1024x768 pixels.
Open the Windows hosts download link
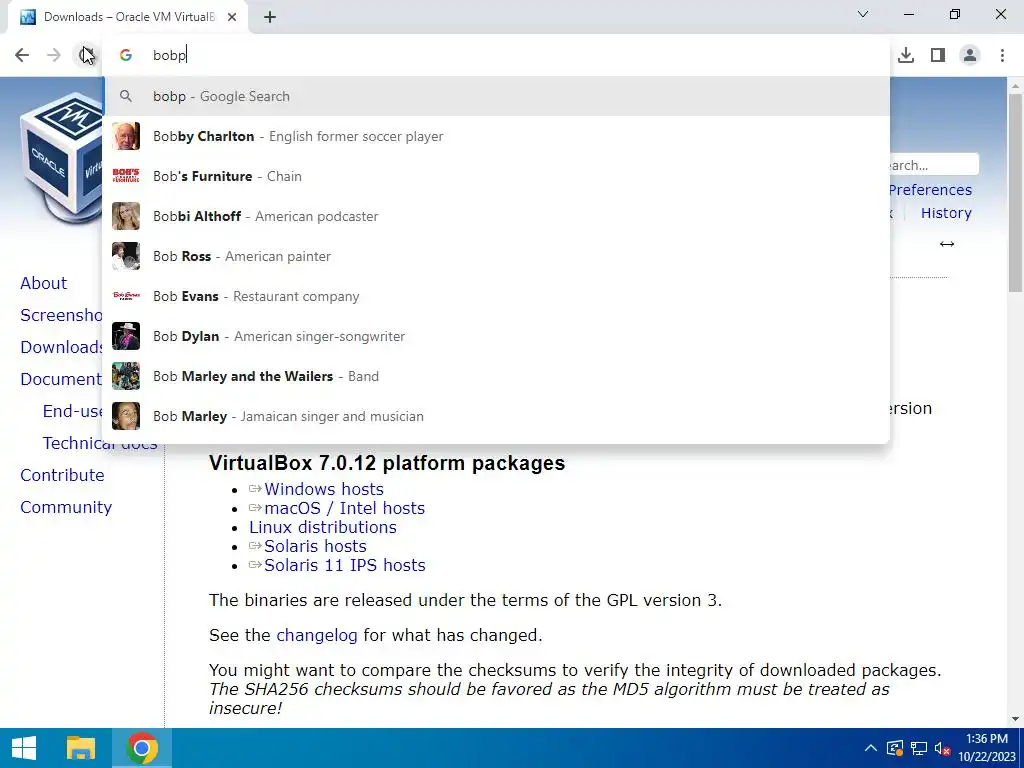[x=324, y=489]
